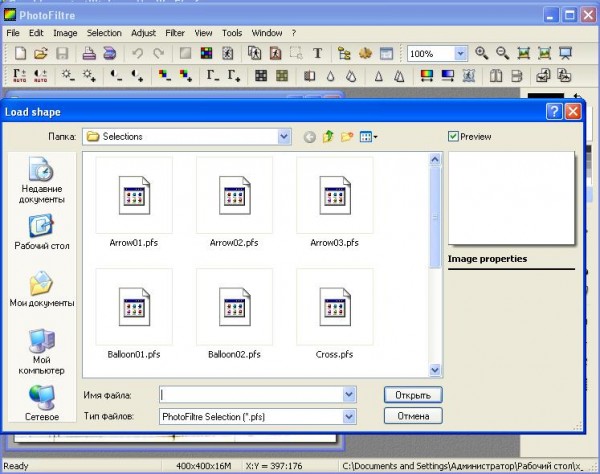Open the File menu
Viewport: 600px width, 474px height.
coord(13,33)
